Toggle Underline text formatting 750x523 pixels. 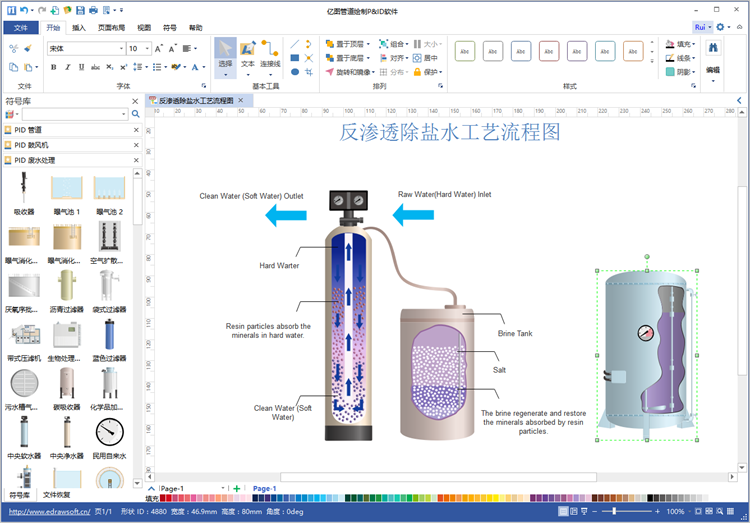click(x=81, y=67)
